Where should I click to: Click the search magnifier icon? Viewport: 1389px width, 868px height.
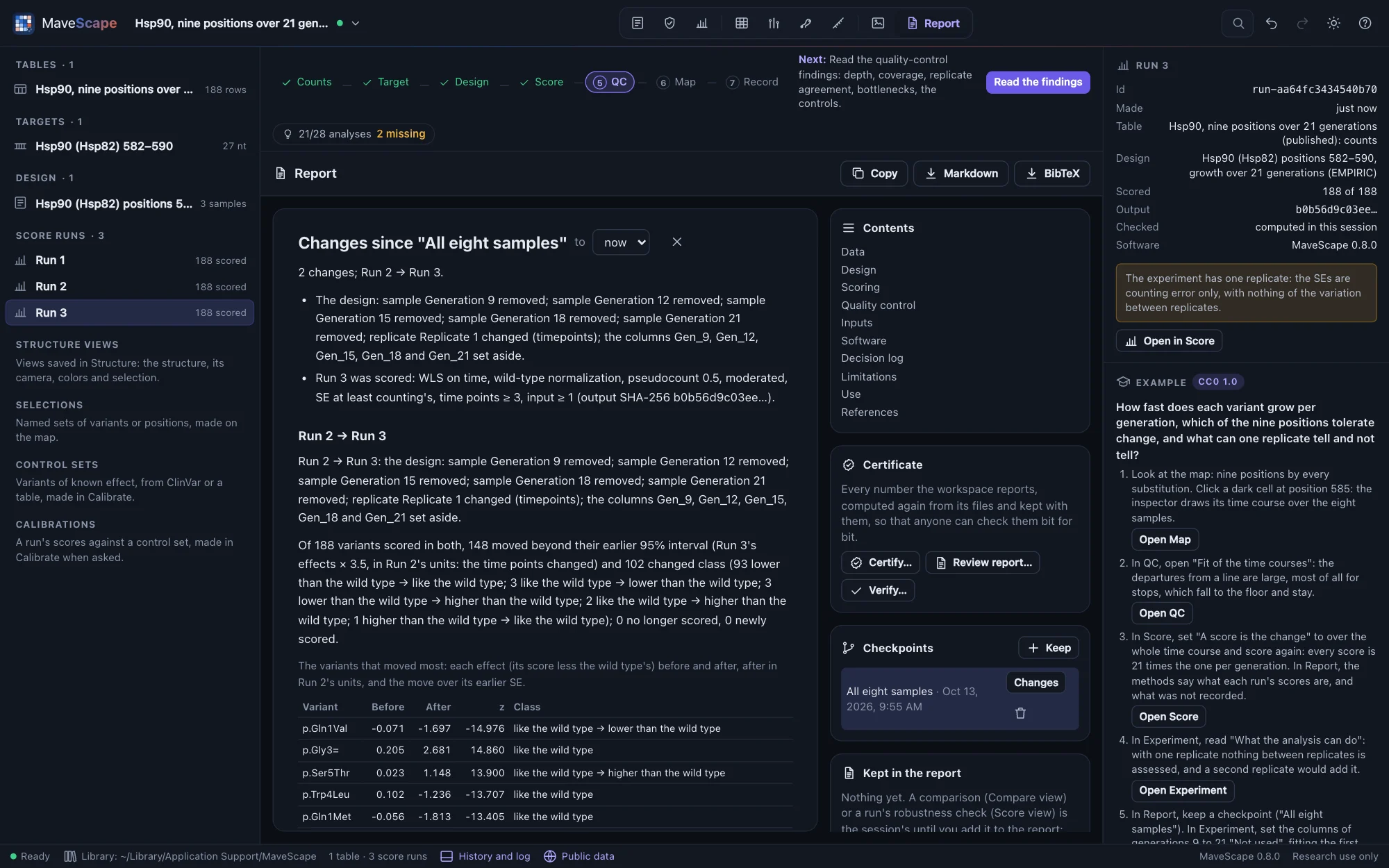point(1238,23)
